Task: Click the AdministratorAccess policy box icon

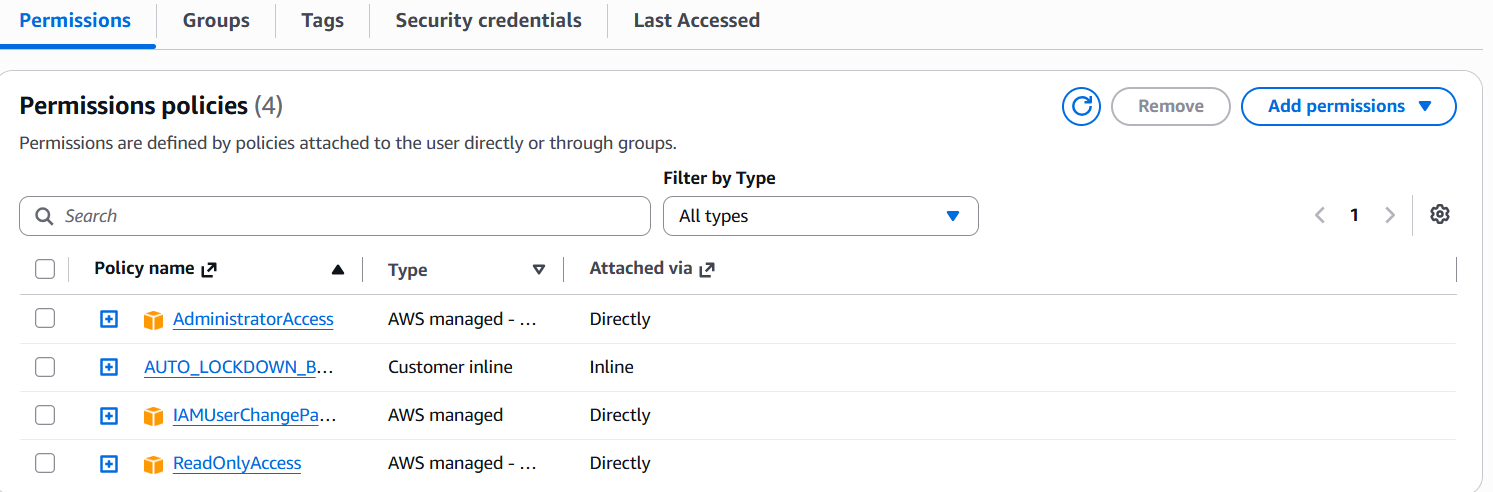Action: 153,320
